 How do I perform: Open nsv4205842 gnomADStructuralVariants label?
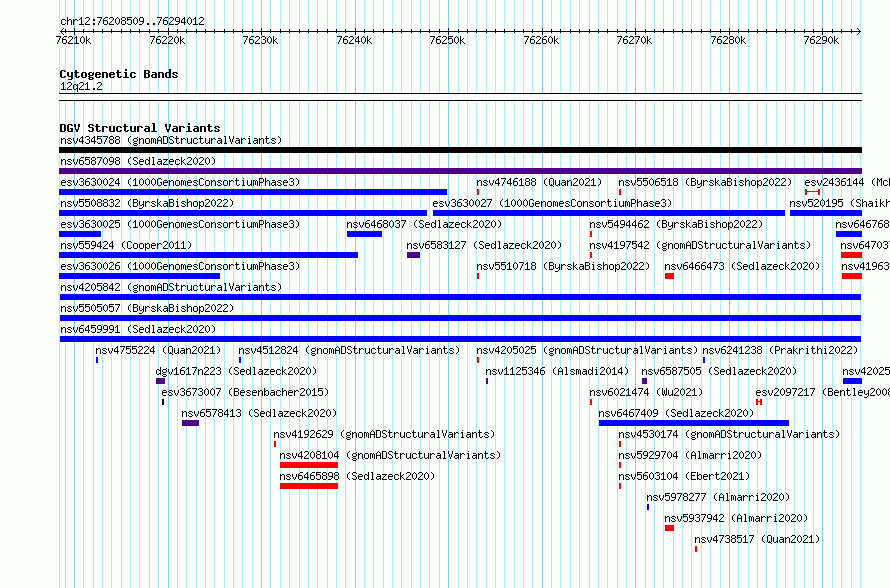pos(171,287)
